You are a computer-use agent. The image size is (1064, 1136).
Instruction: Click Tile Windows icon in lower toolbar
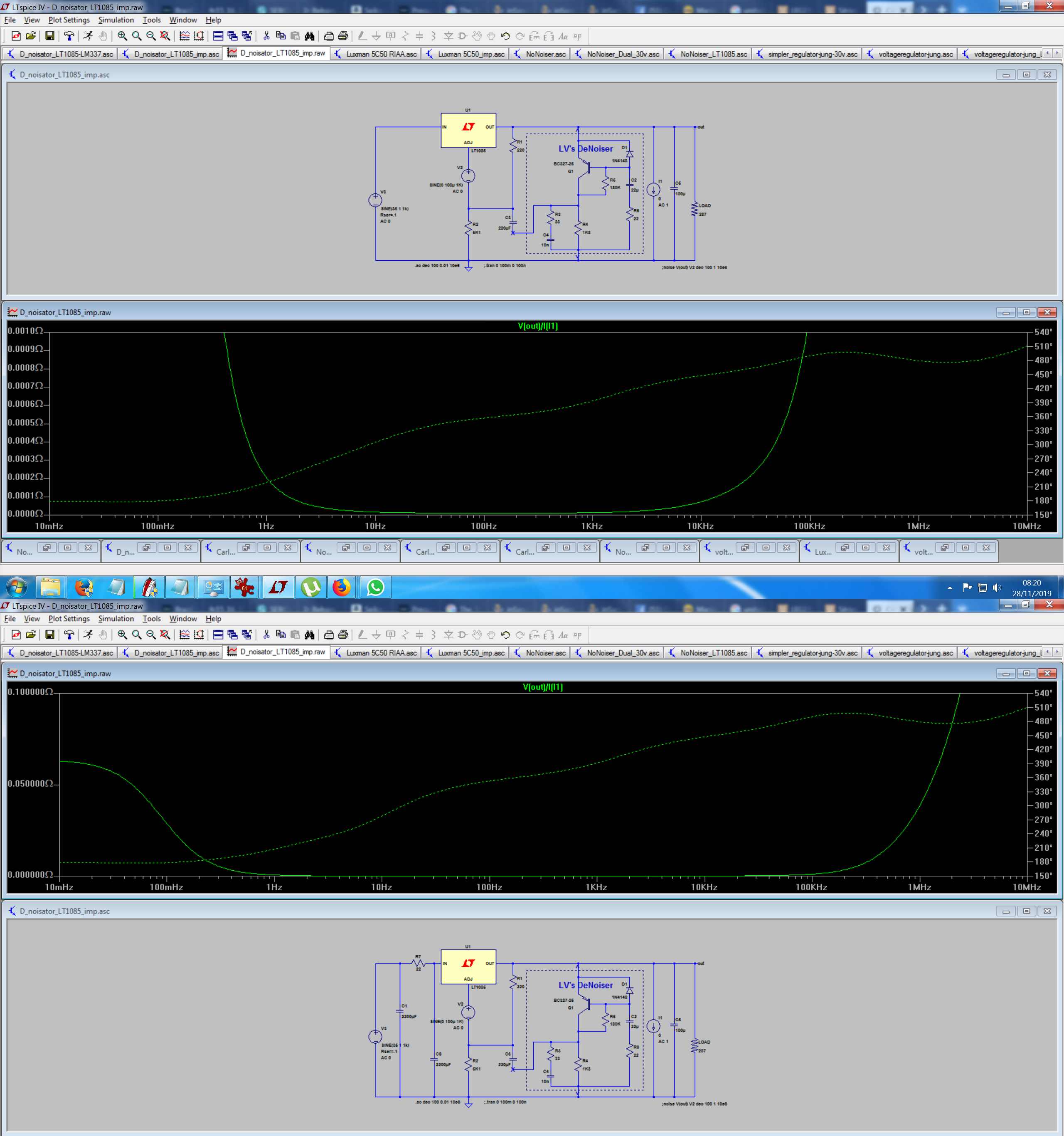pos(218,635)
